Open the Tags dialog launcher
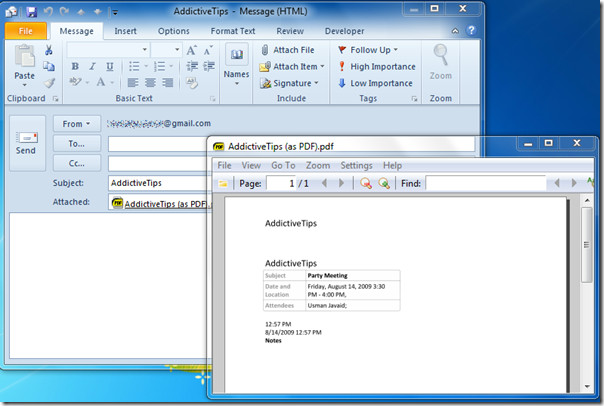Image resolution: width=604 pixels, height=406 pixels. click(414, 99)
